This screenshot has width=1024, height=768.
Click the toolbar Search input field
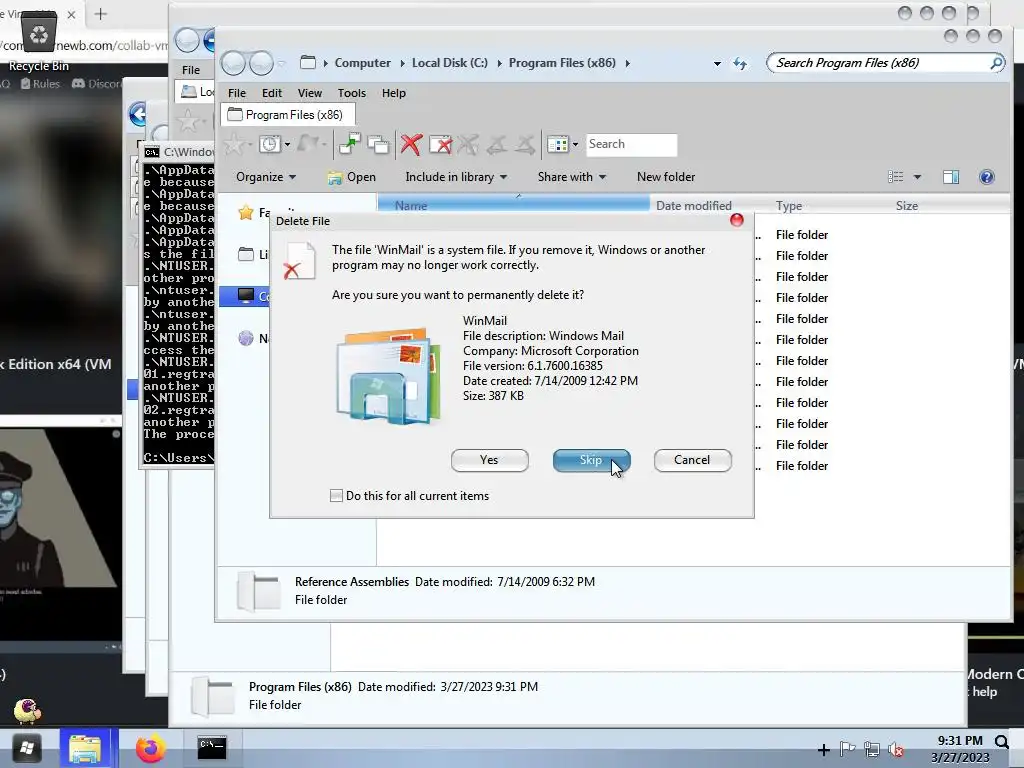pyautogui.click(x=632, y=144)
